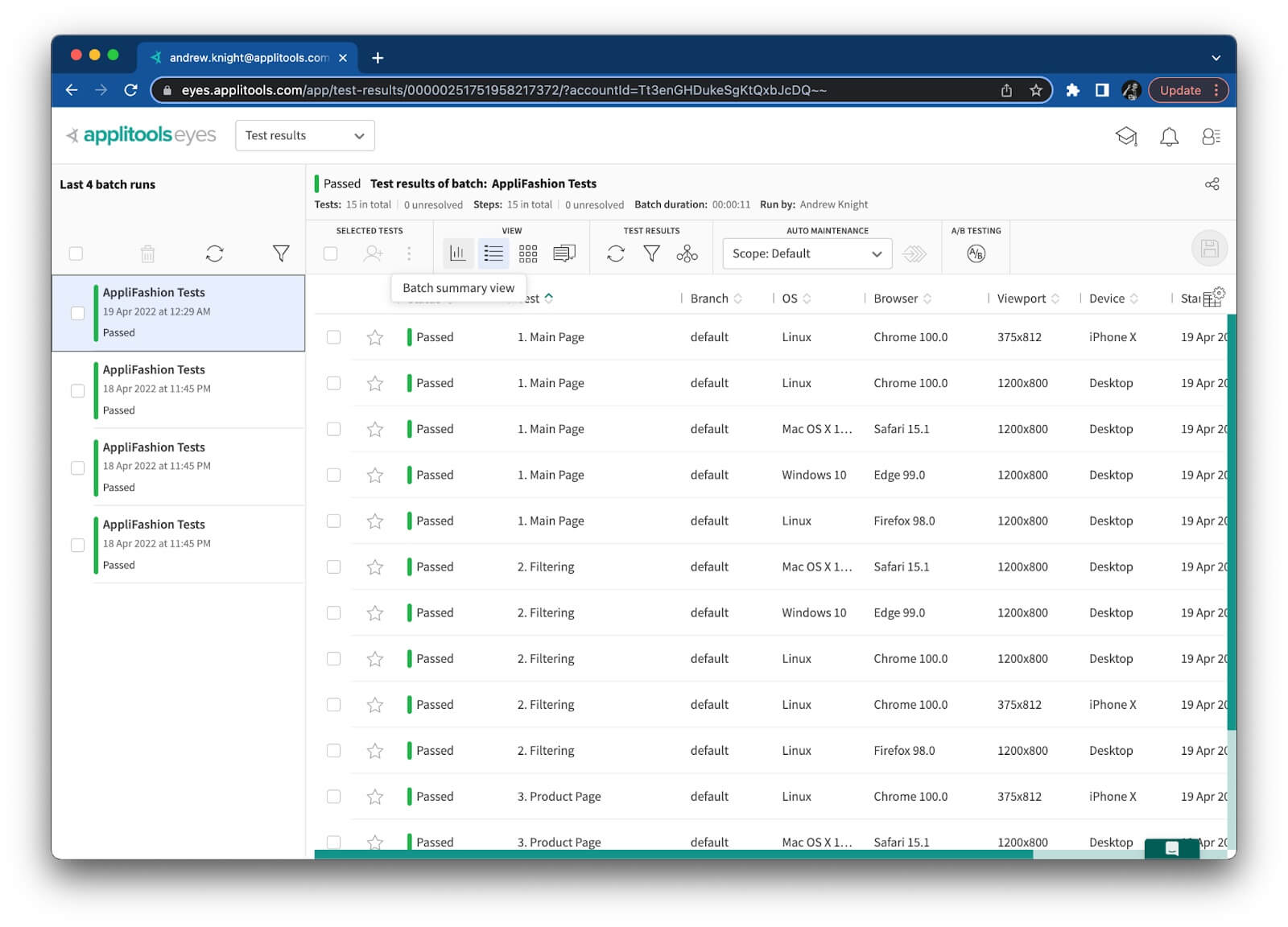Click the 2. Filtering test on Edge 99.0
The width and height of the screenshot is (1288, 927).
coord(546,613)
